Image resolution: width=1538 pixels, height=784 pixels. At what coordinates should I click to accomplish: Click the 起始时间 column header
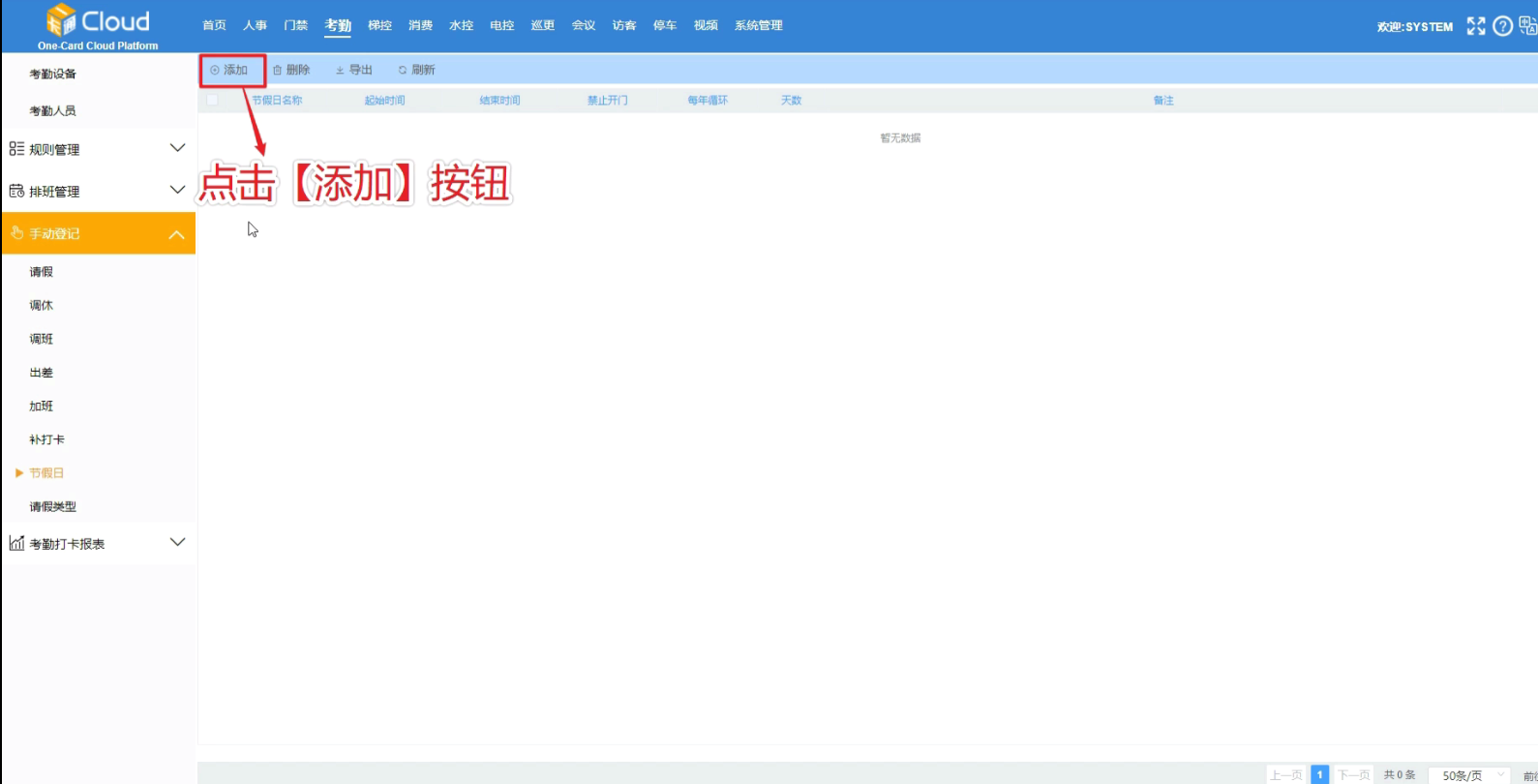[384, 100]
